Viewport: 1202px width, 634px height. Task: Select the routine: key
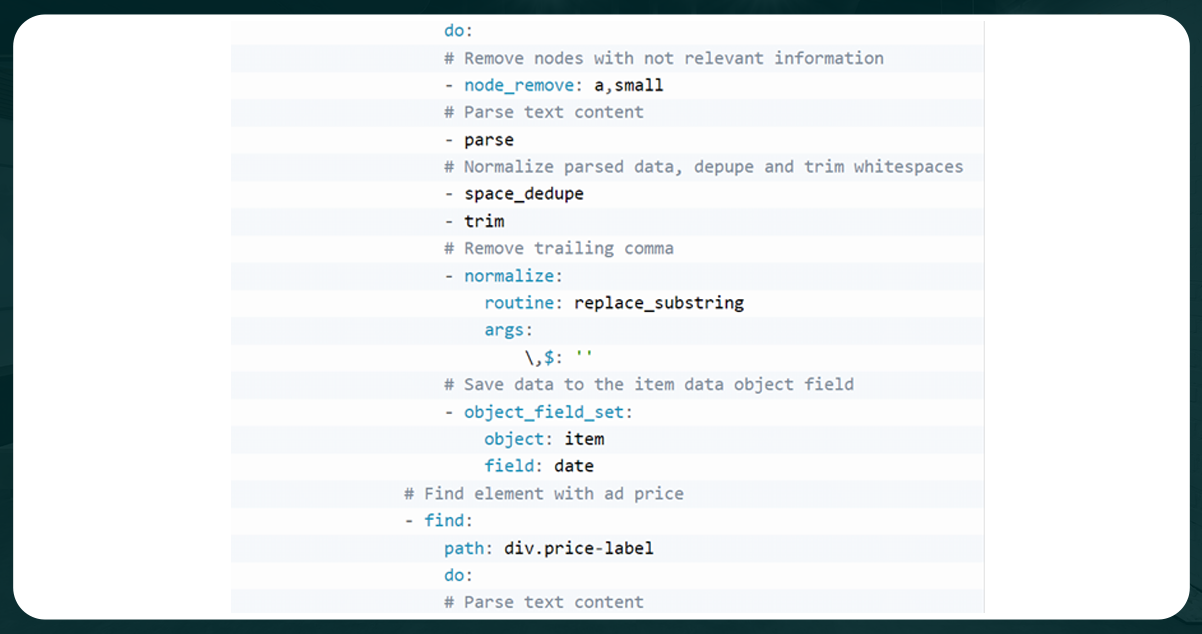(x=519, y=303)
